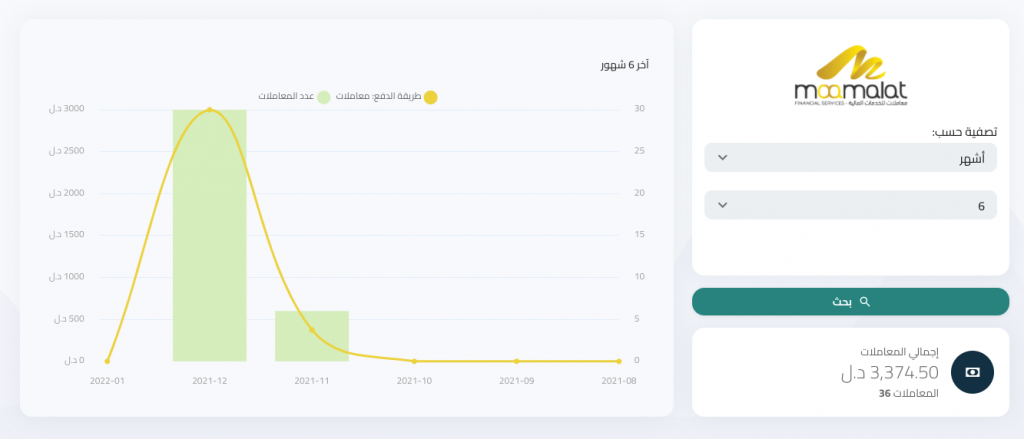Click the magnifier icon on the search button
1024x439 pixels.
click(865, 301)
